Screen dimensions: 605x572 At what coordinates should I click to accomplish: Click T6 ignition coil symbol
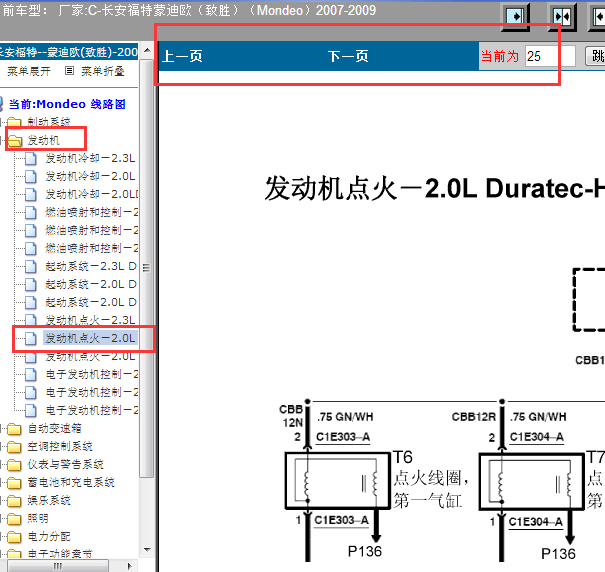click(x=338, y=481)
